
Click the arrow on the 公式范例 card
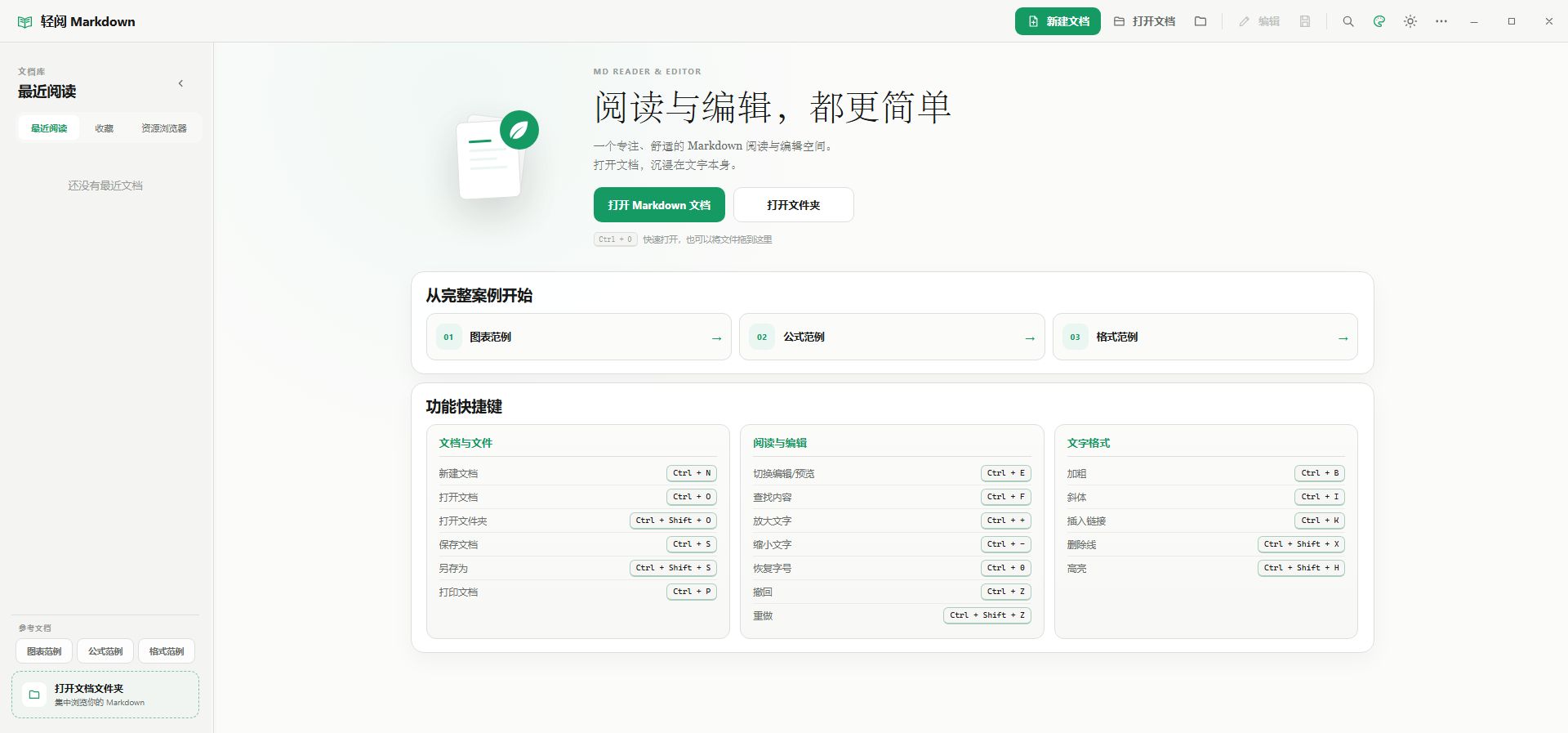click(1030, 337)
